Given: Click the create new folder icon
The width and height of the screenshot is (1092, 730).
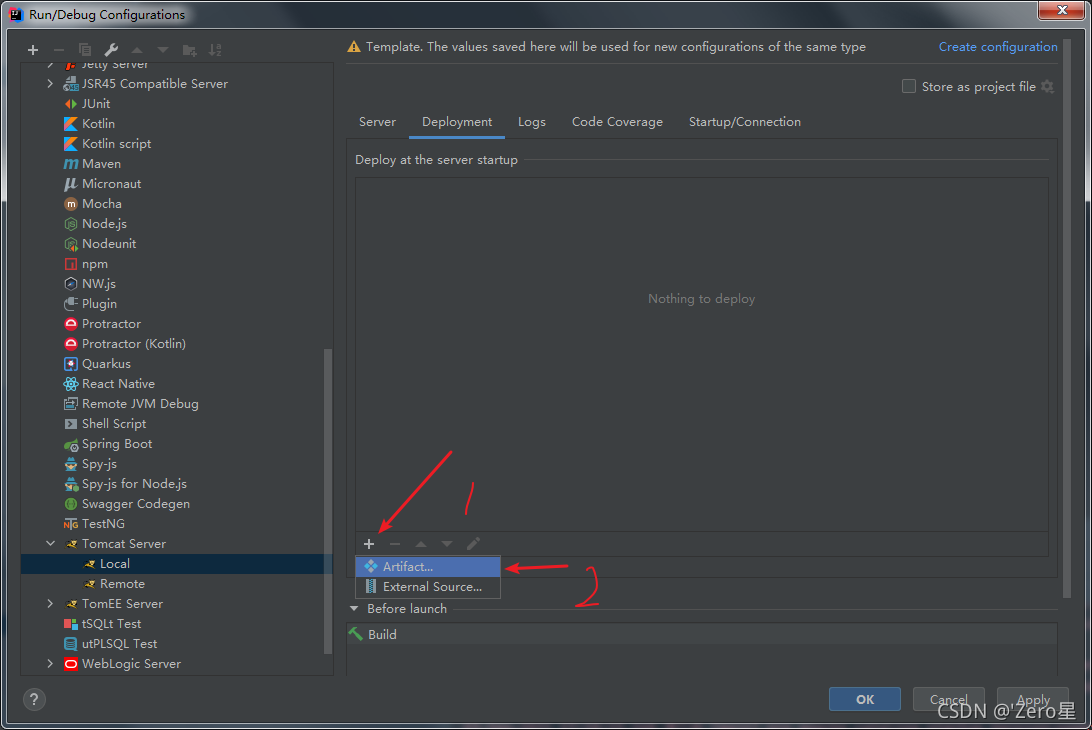Looking at the screenshot, I should [x=189, y=50].
